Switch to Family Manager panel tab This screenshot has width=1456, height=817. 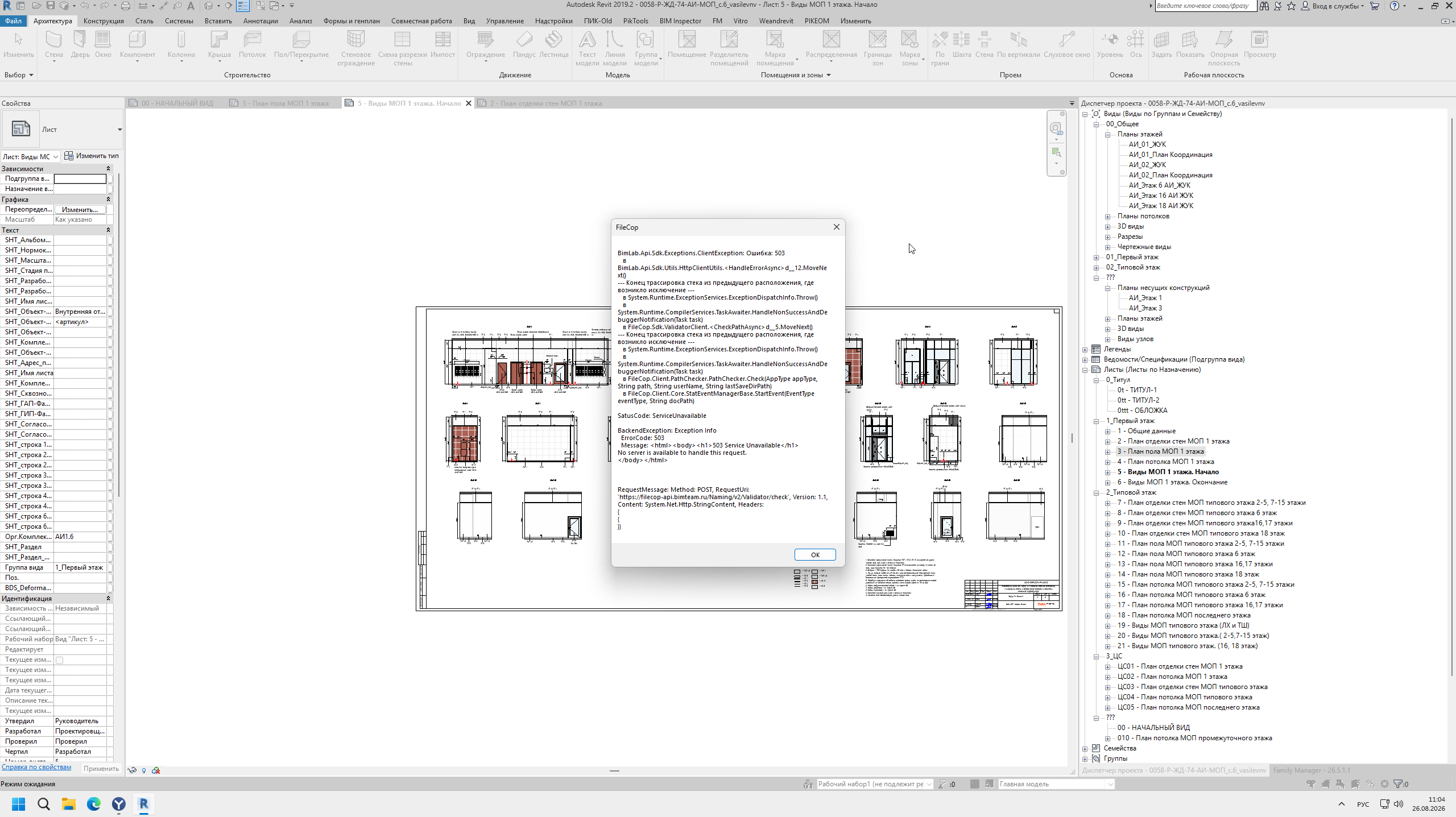tap(1312, 770)
